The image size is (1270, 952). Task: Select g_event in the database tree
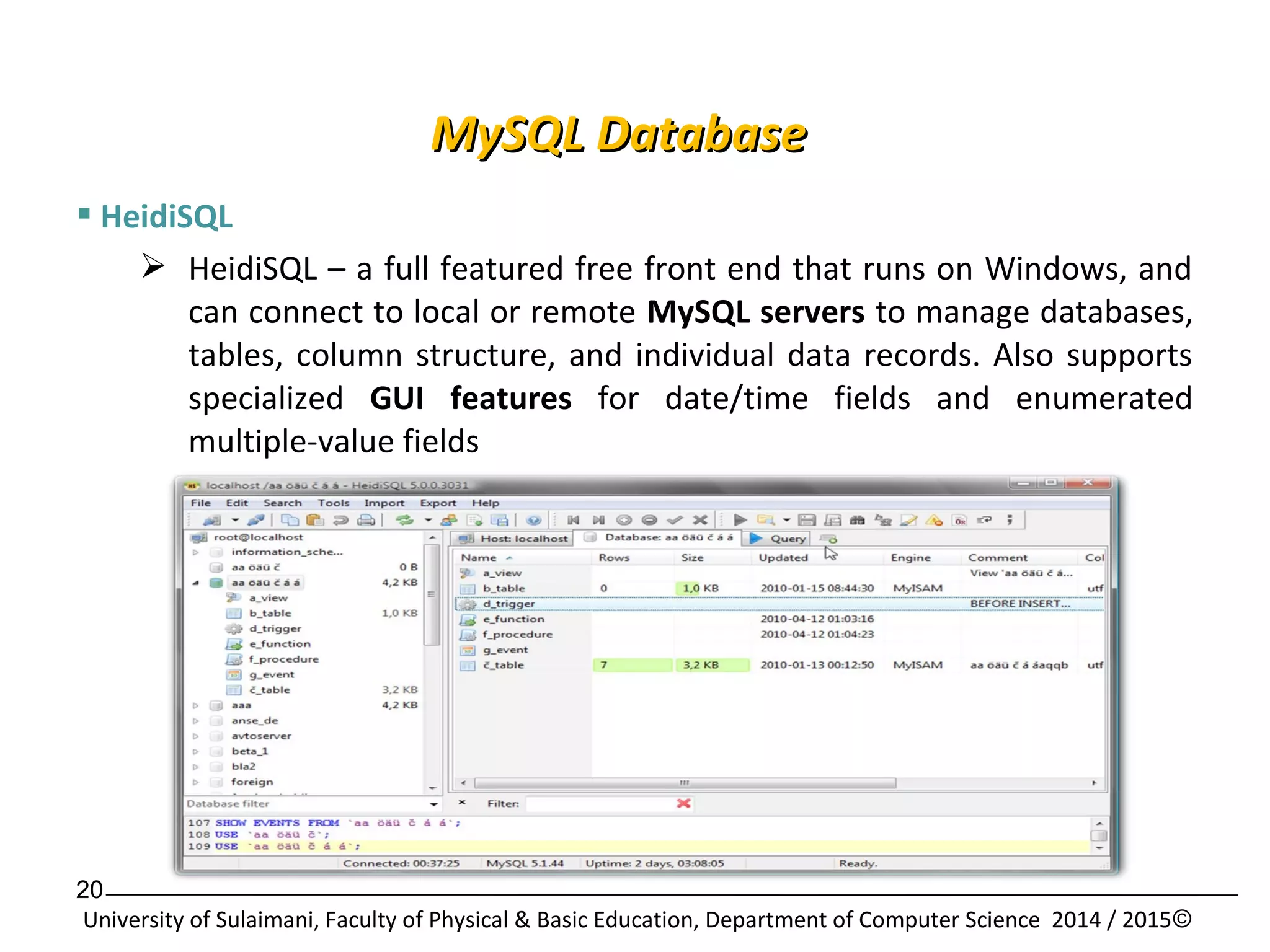pyautogui.click(x=272, y=675)
